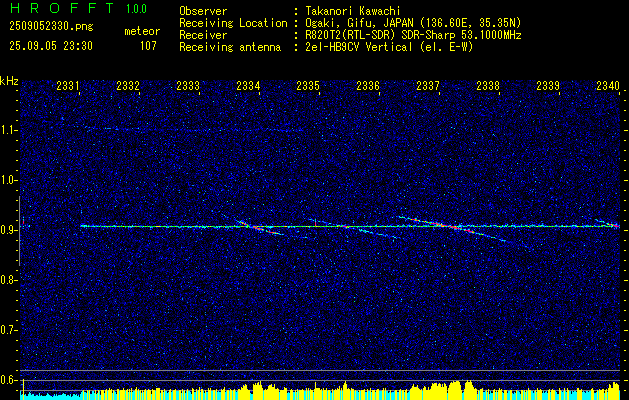Screen dimensions: 629x400
Task: Click the meteor count 107
Action: [x=148, y=46]
